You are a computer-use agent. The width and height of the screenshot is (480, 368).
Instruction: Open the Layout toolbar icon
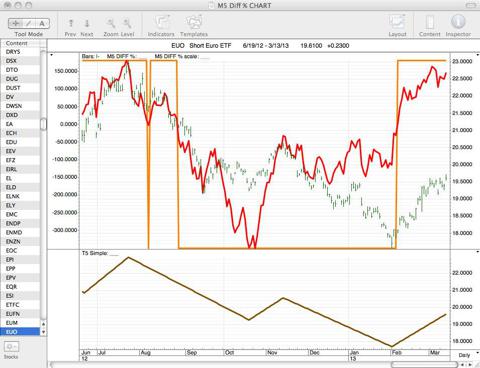coord(397,23)
